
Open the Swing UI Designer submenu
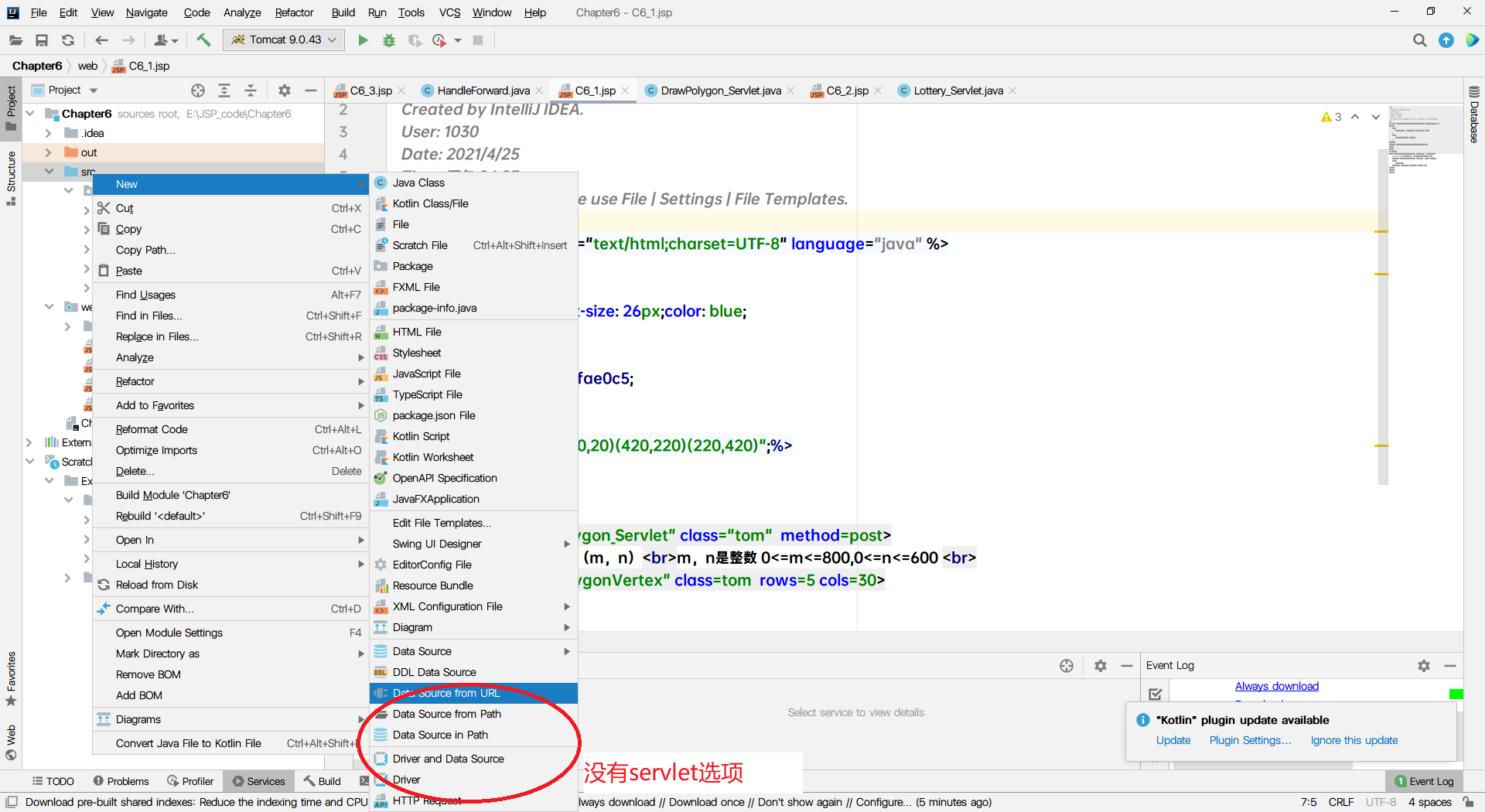(473, 544)
